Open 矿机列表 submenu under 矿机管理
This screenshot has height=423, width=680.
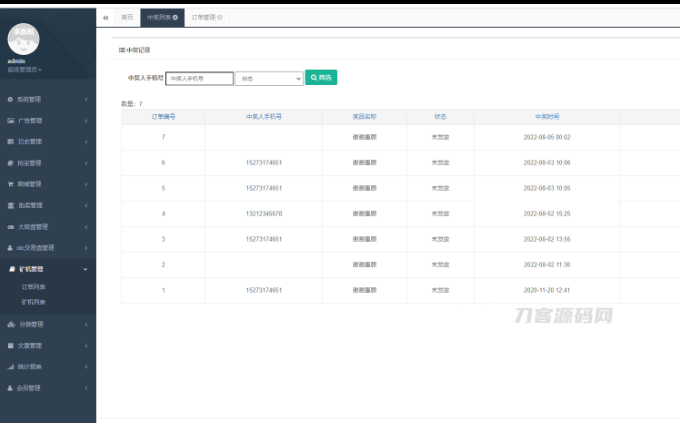pyautogui.click(x=33, y=302)
